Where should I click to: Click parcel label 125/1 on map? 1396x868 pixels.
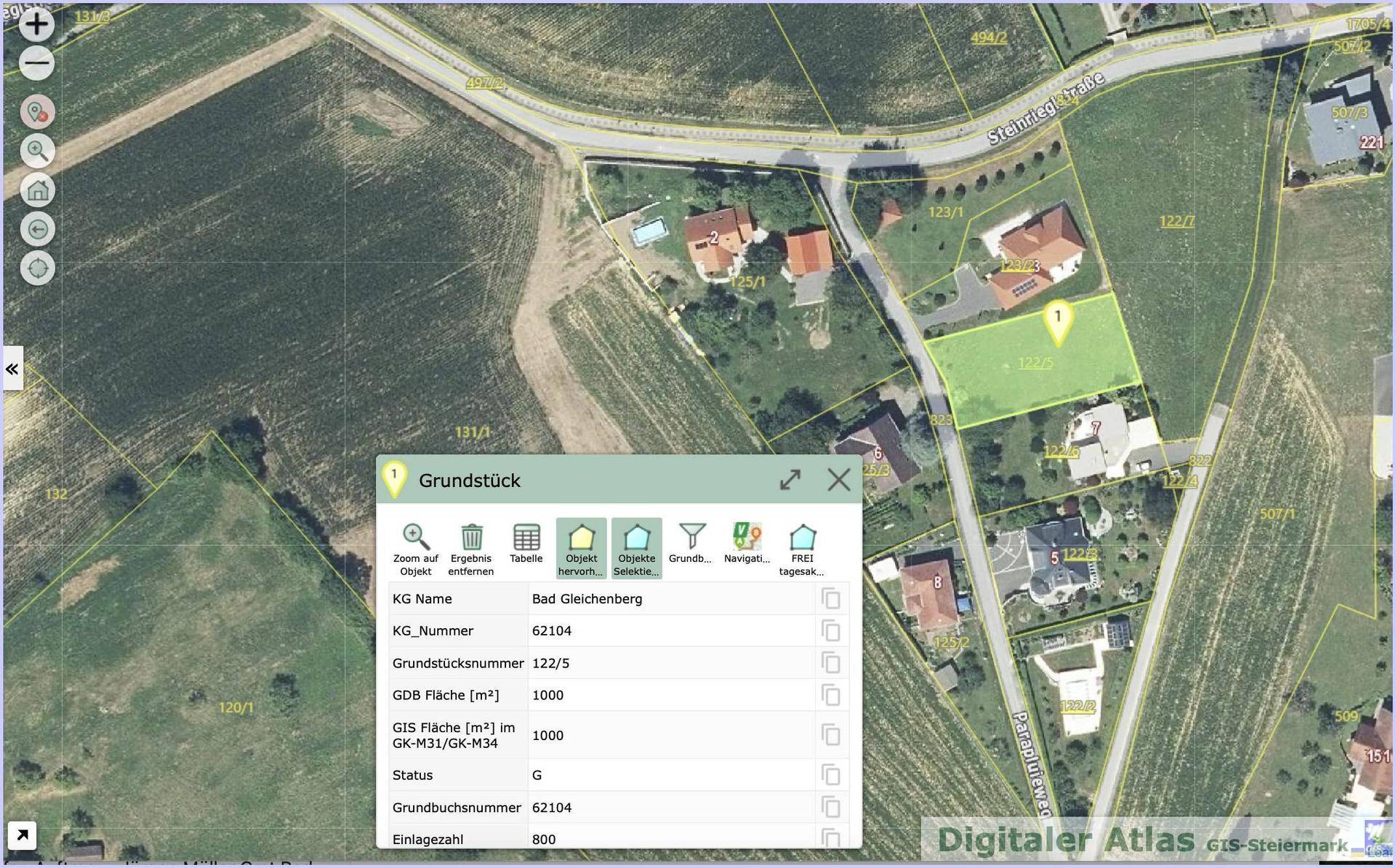747,281
